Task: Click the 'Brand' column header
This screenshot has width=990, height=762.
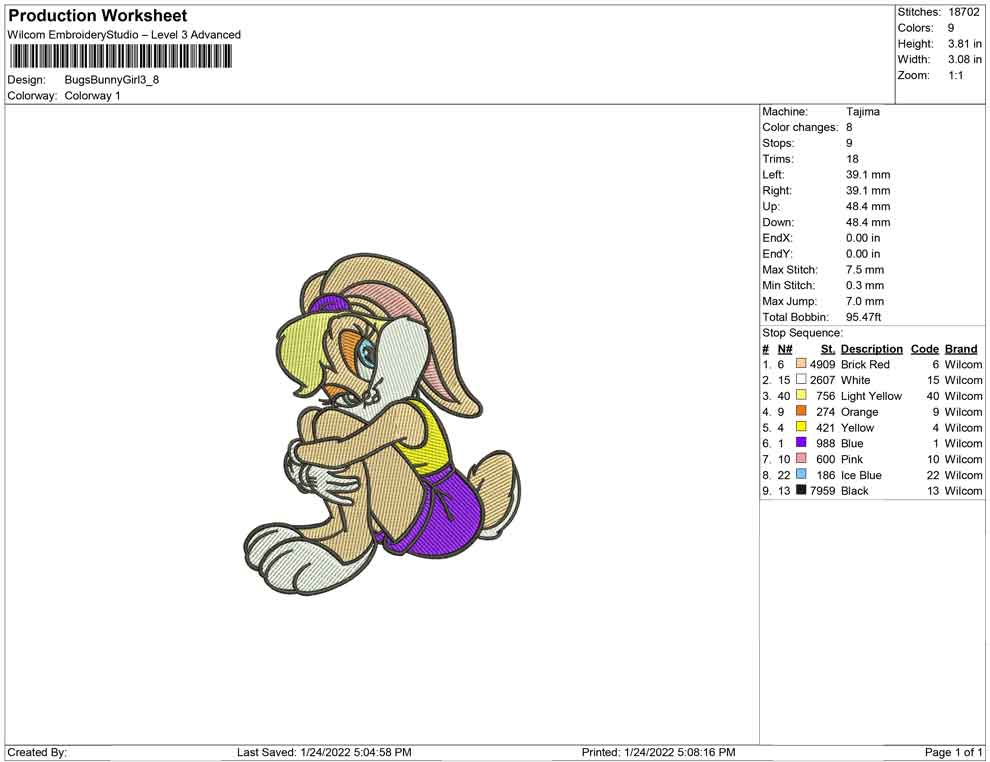Action: 961,349
